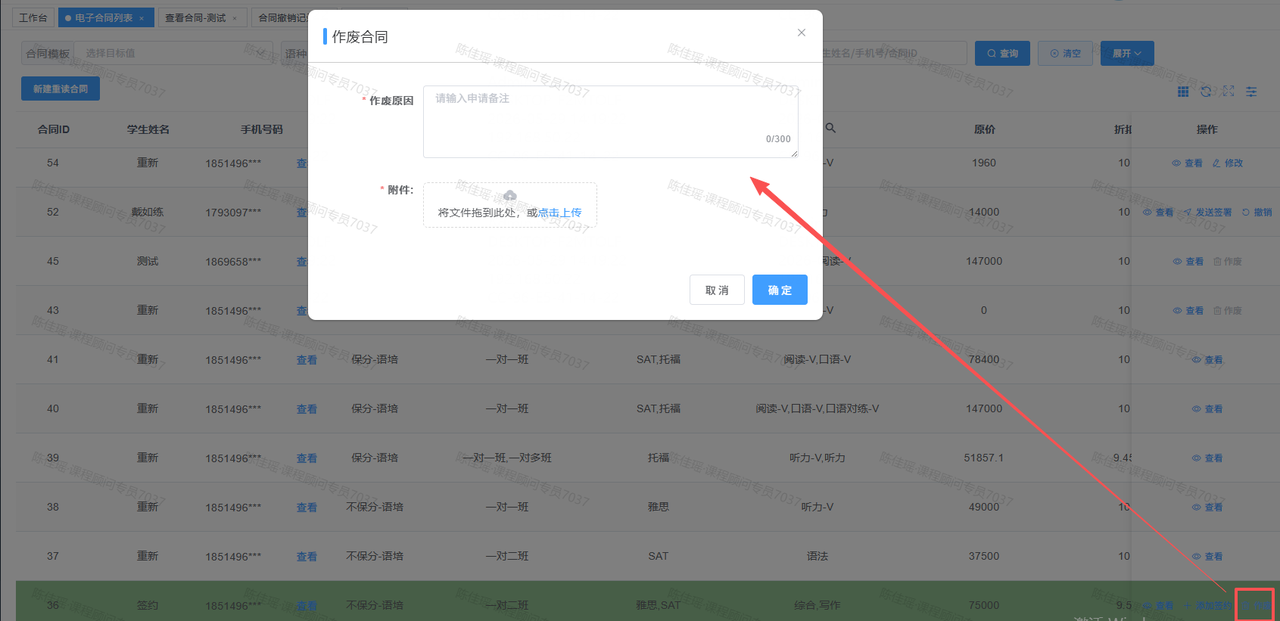Open column settings sliders icon
The height and width of the screenshot is (621, 1280).
[x=1251, y=91]
